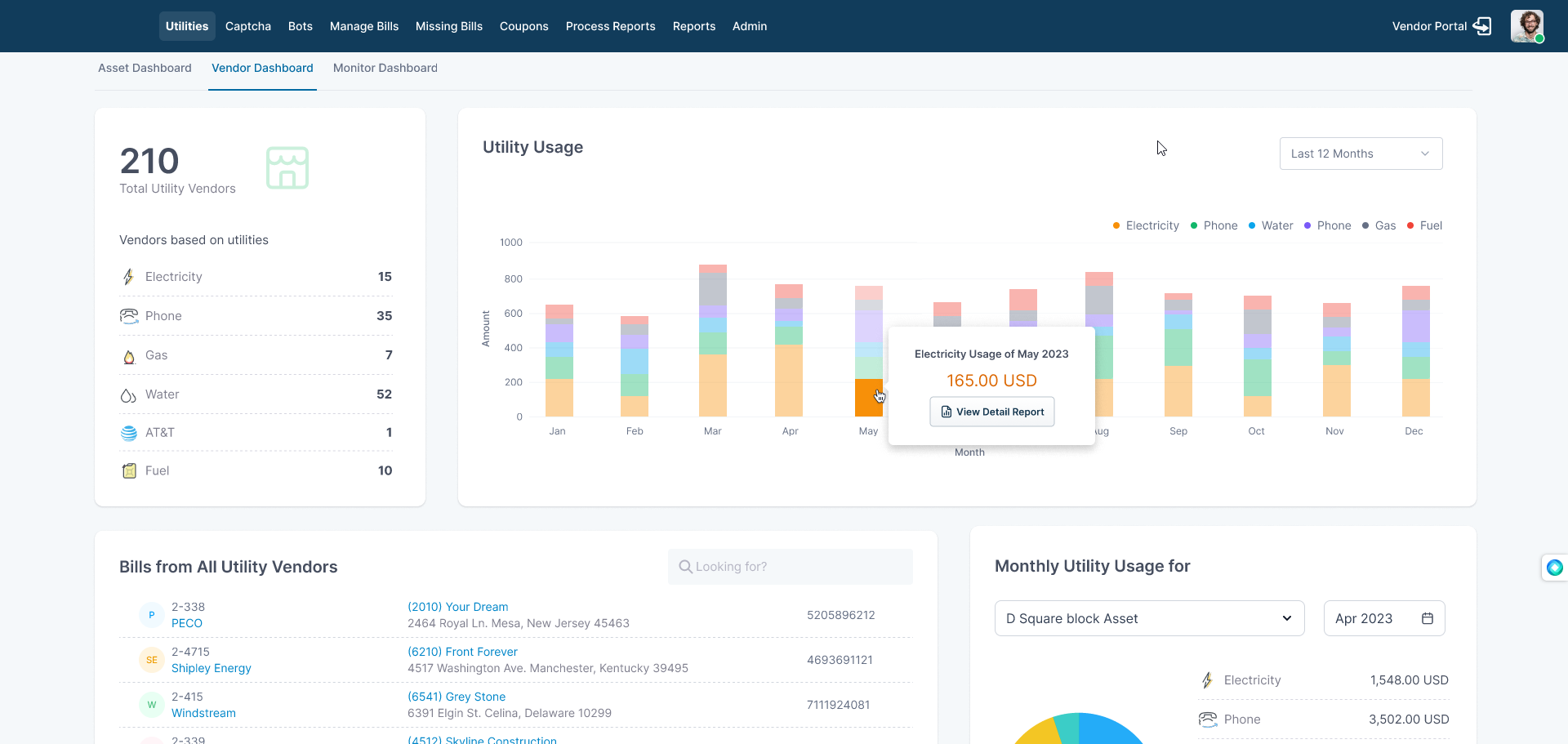The height and width of the screenshot is (744, 1568).
Task: Open Missing Bills page
Action: (449, 26)
